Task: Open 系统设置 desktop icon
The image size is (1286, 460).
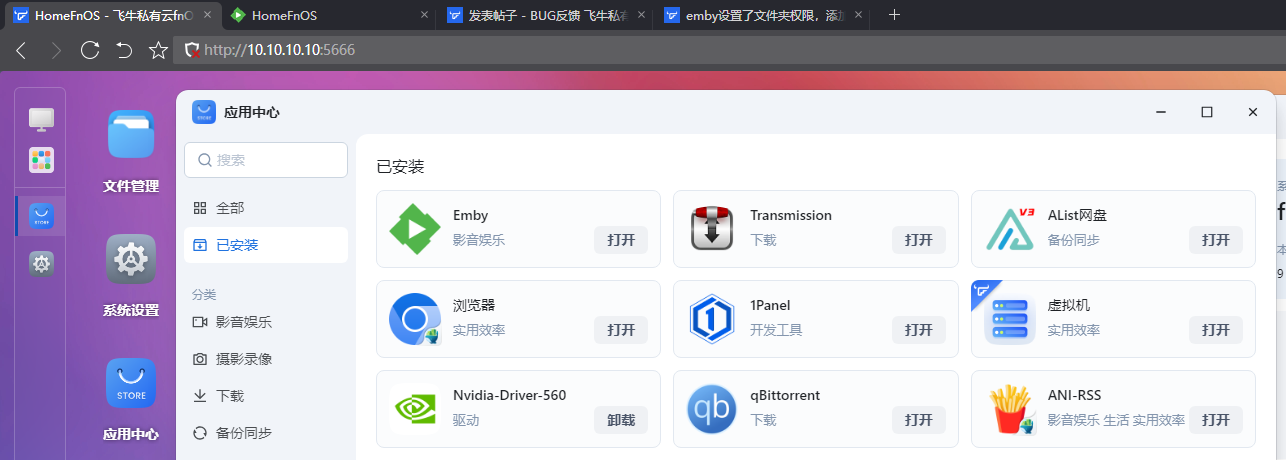Action: (x=131, y=260)
